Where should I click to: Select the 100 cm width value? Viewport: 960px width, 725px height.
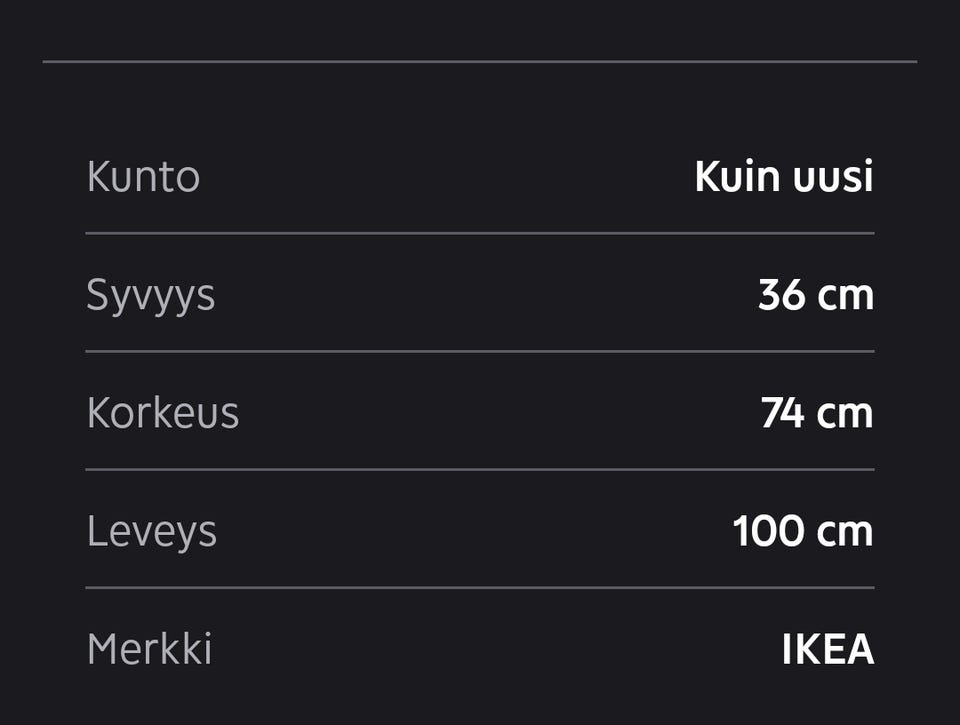point(803,531)
